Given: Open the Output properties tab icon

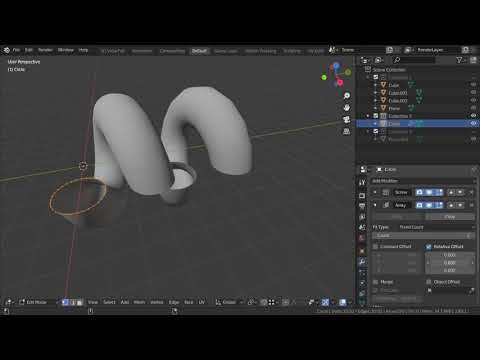Looking at the screenshot, I should point(362,206).
